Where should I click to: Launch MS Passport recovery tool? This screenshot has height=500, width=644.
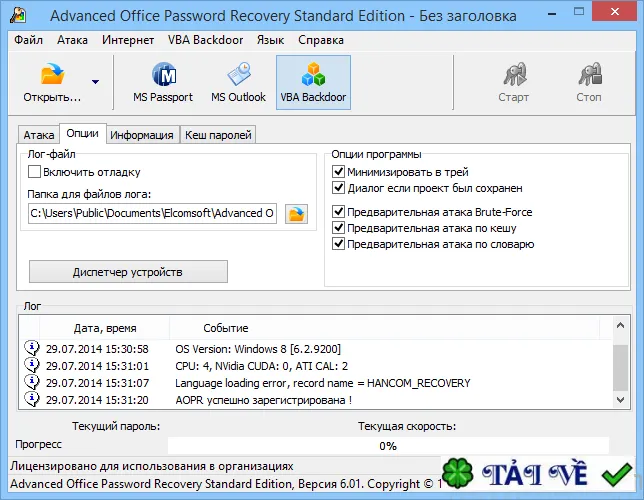click(x=163, y=83)
